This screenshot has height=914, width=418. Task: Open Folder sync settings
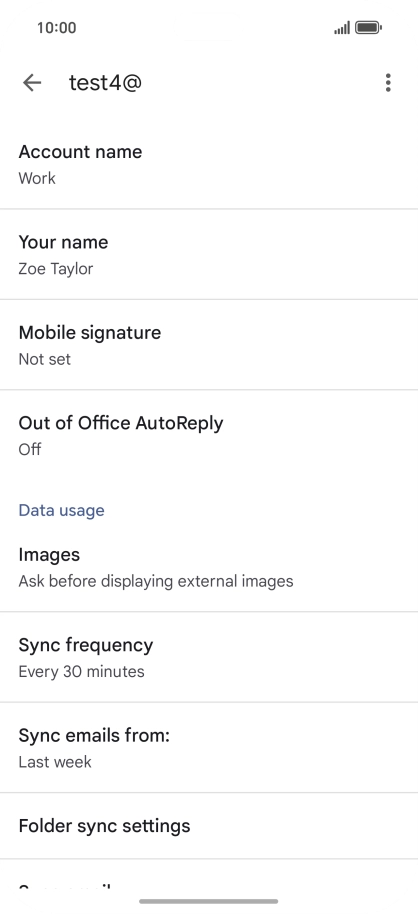pos(209,825)
